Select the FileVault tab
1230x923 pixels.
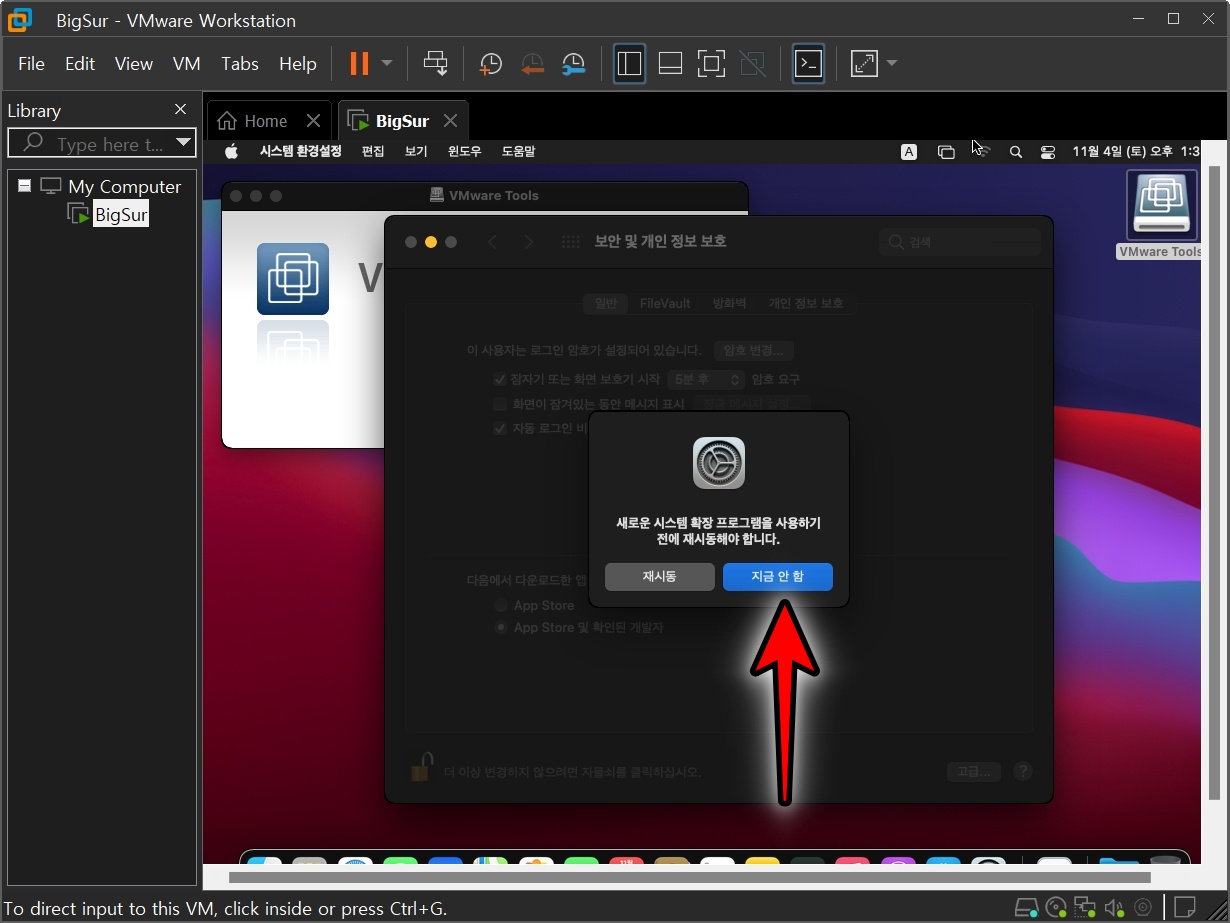pyautogui.click(x=665, y=303)
